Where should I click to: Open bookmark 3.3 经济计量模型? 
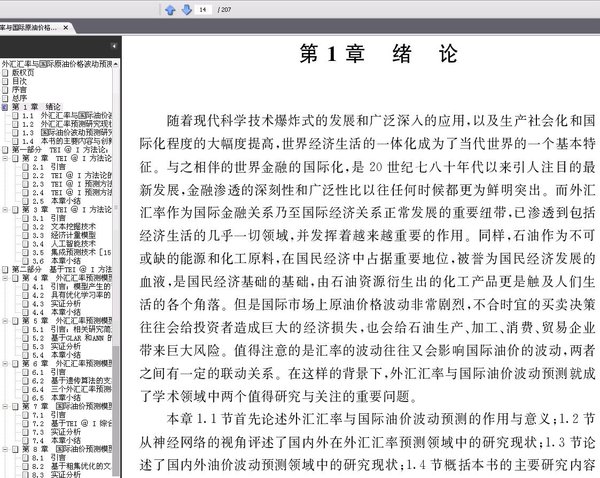[x=64, y=235]
